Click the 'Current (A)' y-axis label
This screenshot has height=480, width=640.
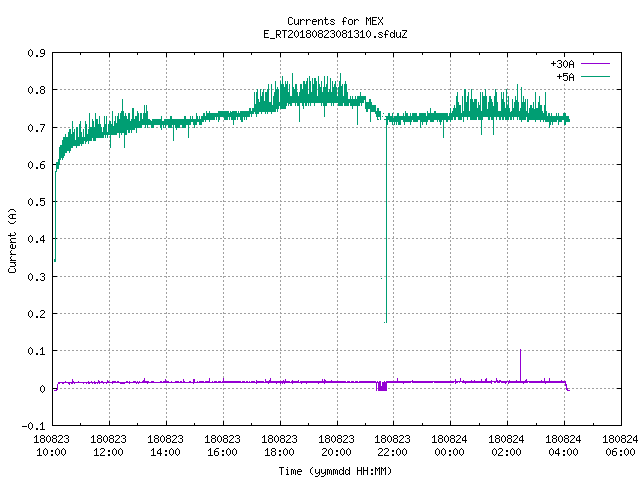click(12, 240)
